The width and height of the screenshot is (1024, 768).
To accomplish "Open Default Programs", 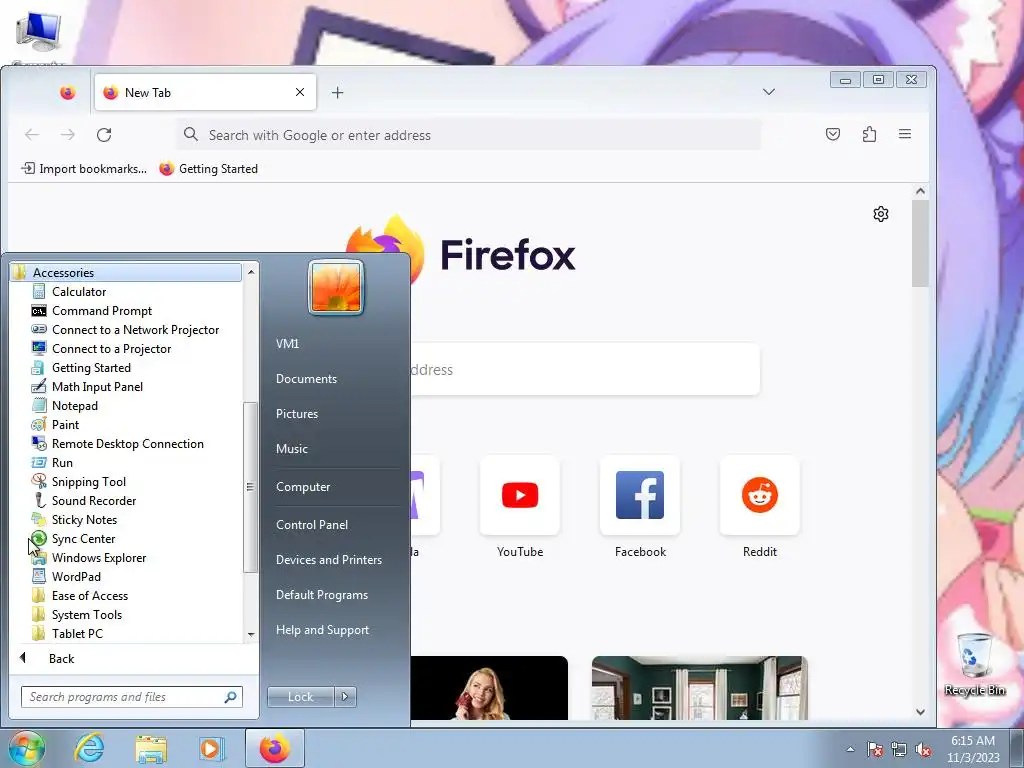I will [321, 595].
